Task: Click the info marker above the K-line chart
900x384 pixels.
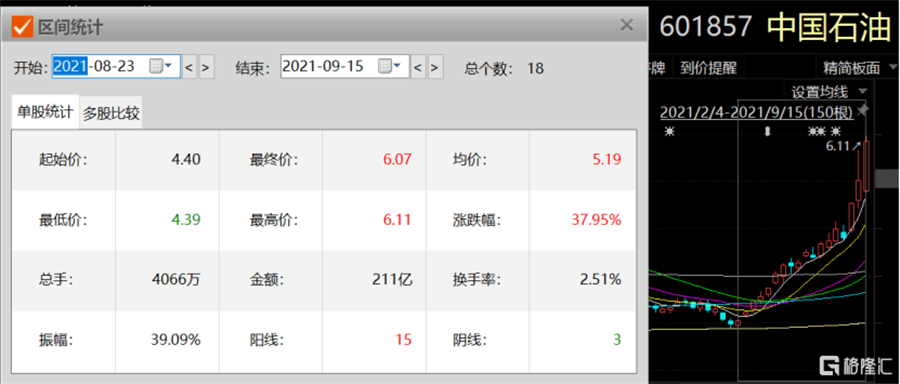Action: 767,131
